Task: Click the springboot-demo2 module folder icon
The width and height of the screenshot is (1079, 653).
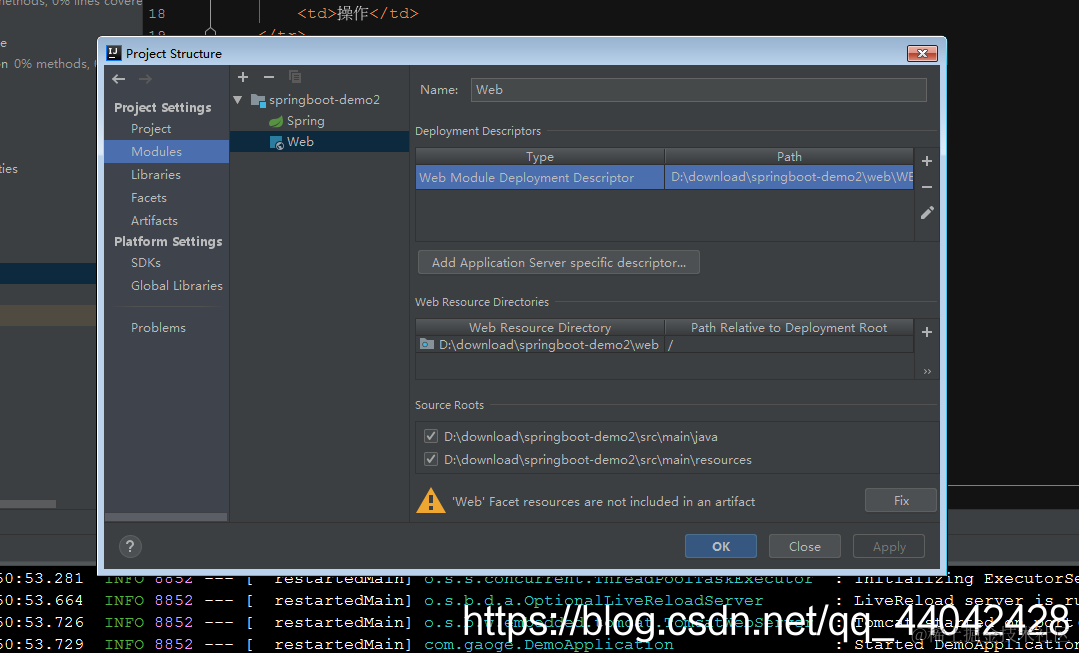Action: 258,100
